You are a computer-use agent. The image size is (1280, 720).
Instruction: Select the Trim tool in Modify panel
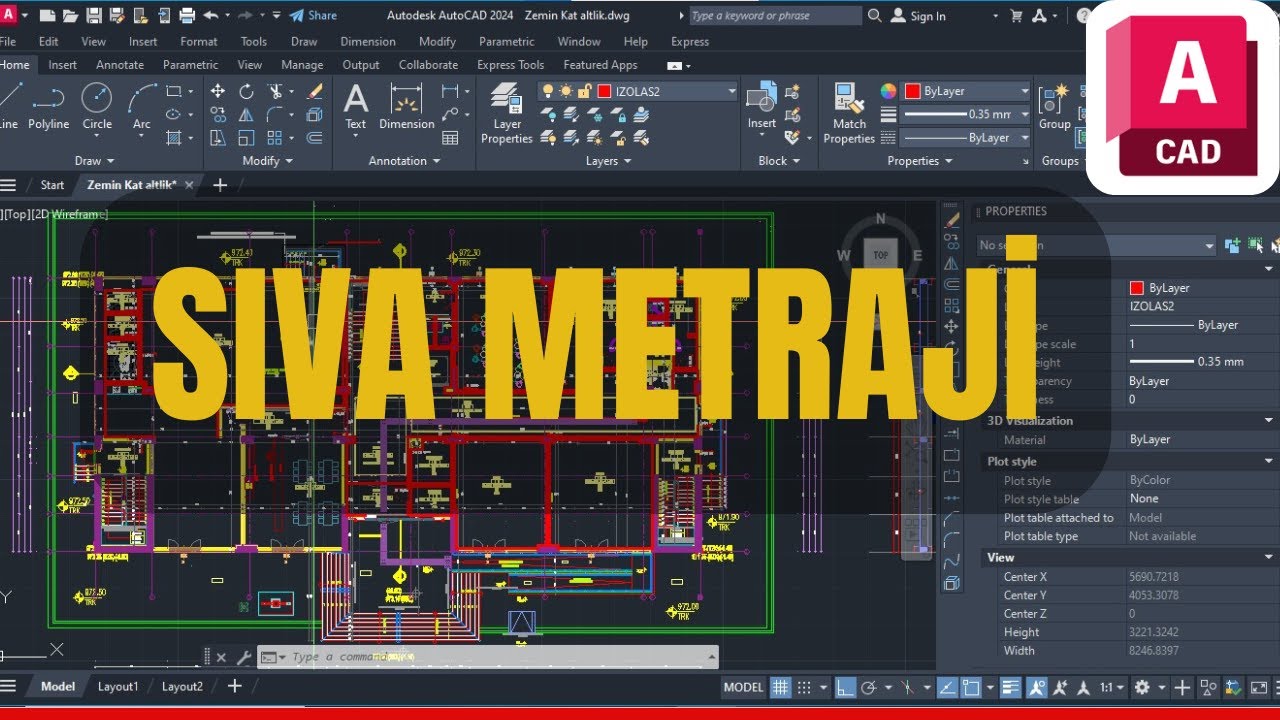pos(276,91)
